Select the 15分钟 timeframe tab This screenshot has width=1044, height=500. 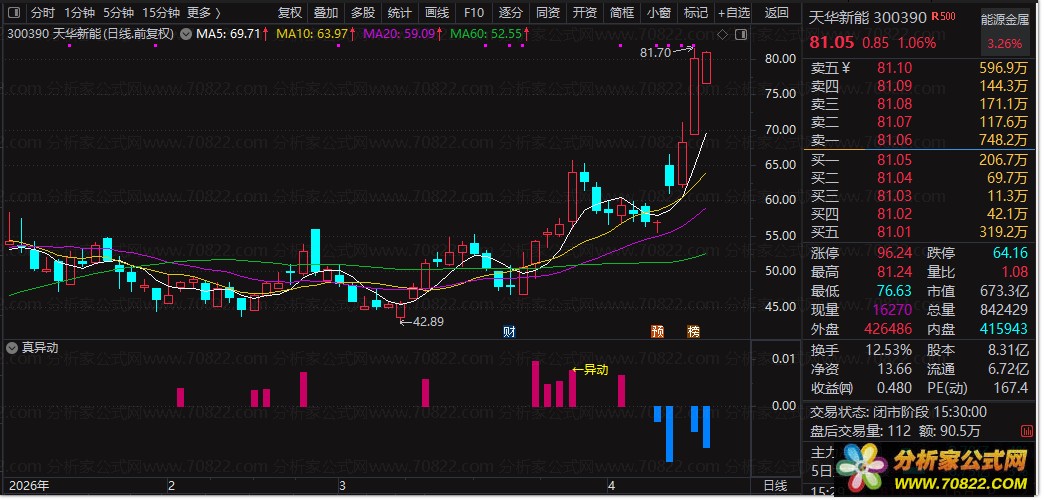(x=161, y=13)
